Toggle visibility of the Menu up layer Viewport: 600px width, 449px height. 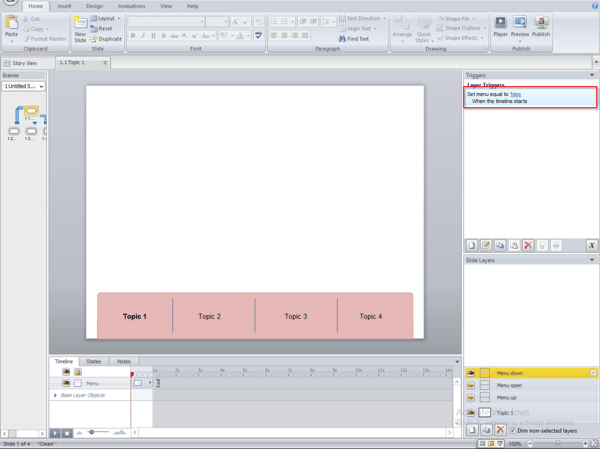coord(471,397)
